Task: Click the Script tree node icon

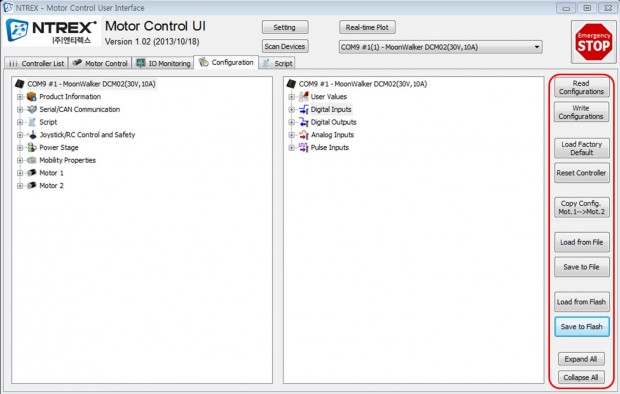Action: pyautogui.click(x=32, y=122)
